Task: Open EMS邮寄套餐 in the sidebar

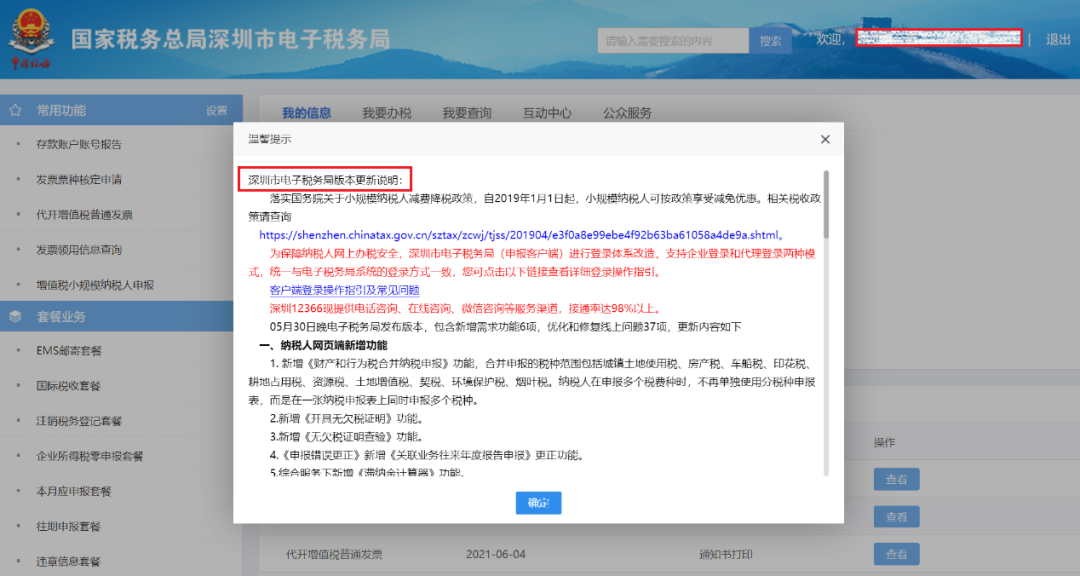Action: (x=69, y=351)
